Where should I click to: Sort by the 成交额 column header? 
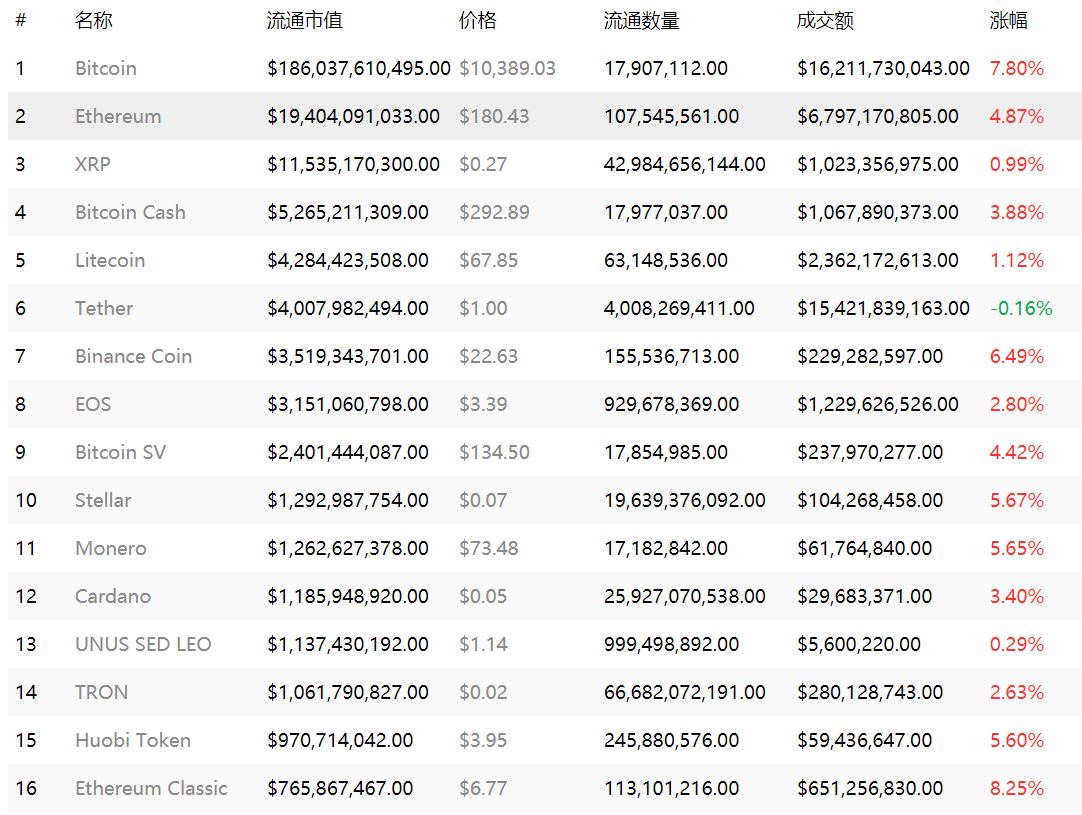tap(825, 21)
